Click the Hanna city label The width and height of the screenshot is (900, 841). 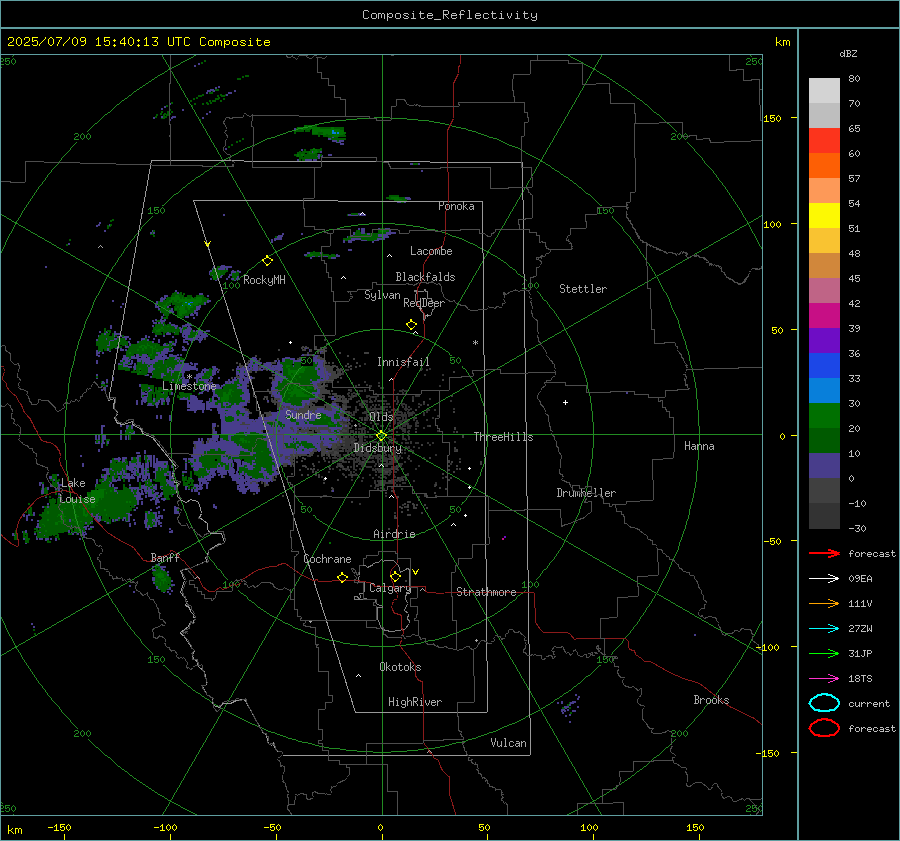pyautogui.click(x=699, y=446)
